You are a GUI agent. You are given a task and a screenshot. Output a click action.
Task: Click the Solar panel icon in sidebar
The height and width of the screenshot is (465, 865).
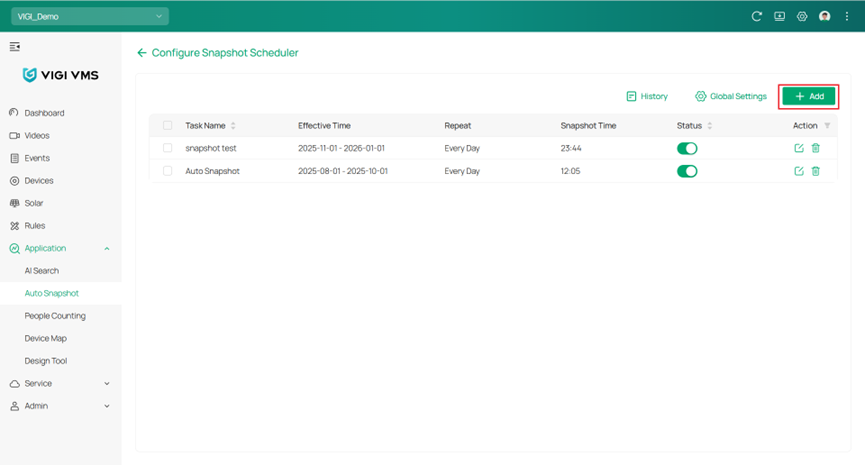pyautogui.click(x=14, y=203)
